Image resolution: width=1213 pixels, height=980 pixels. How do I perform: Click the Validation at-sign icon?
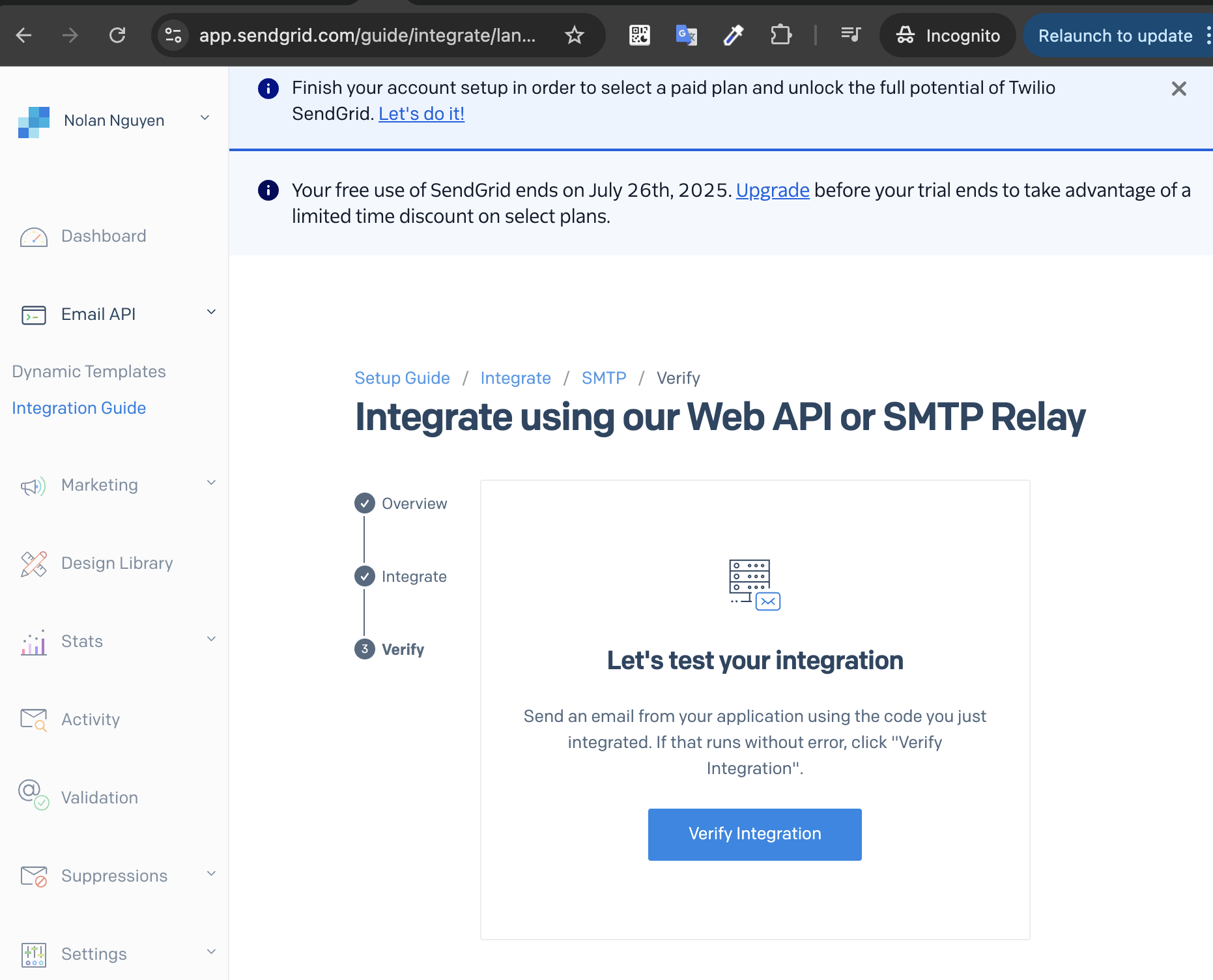click(33, 796)
